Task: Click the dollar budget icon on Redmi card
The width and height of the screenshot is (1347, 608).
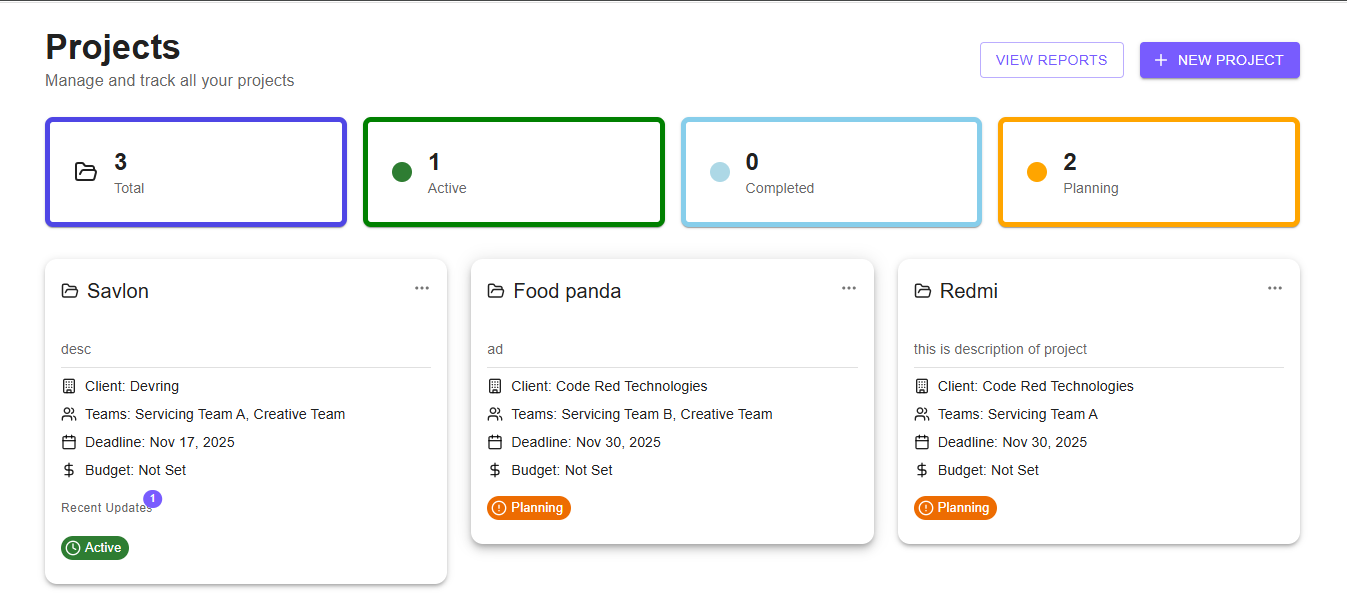Action: [x=922, y=470]
